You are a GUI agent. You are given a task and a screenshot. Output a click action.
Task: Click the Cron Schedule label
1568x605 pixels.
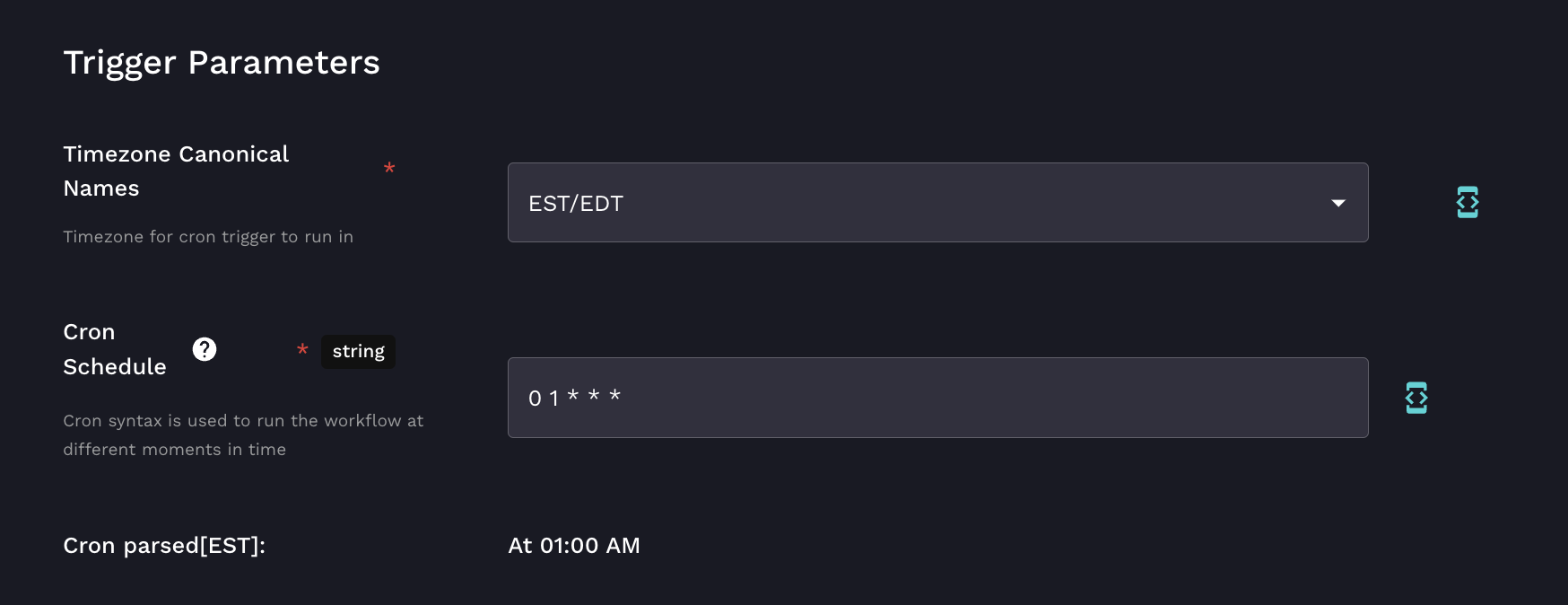pyautogui.click(x=114, y=349)
